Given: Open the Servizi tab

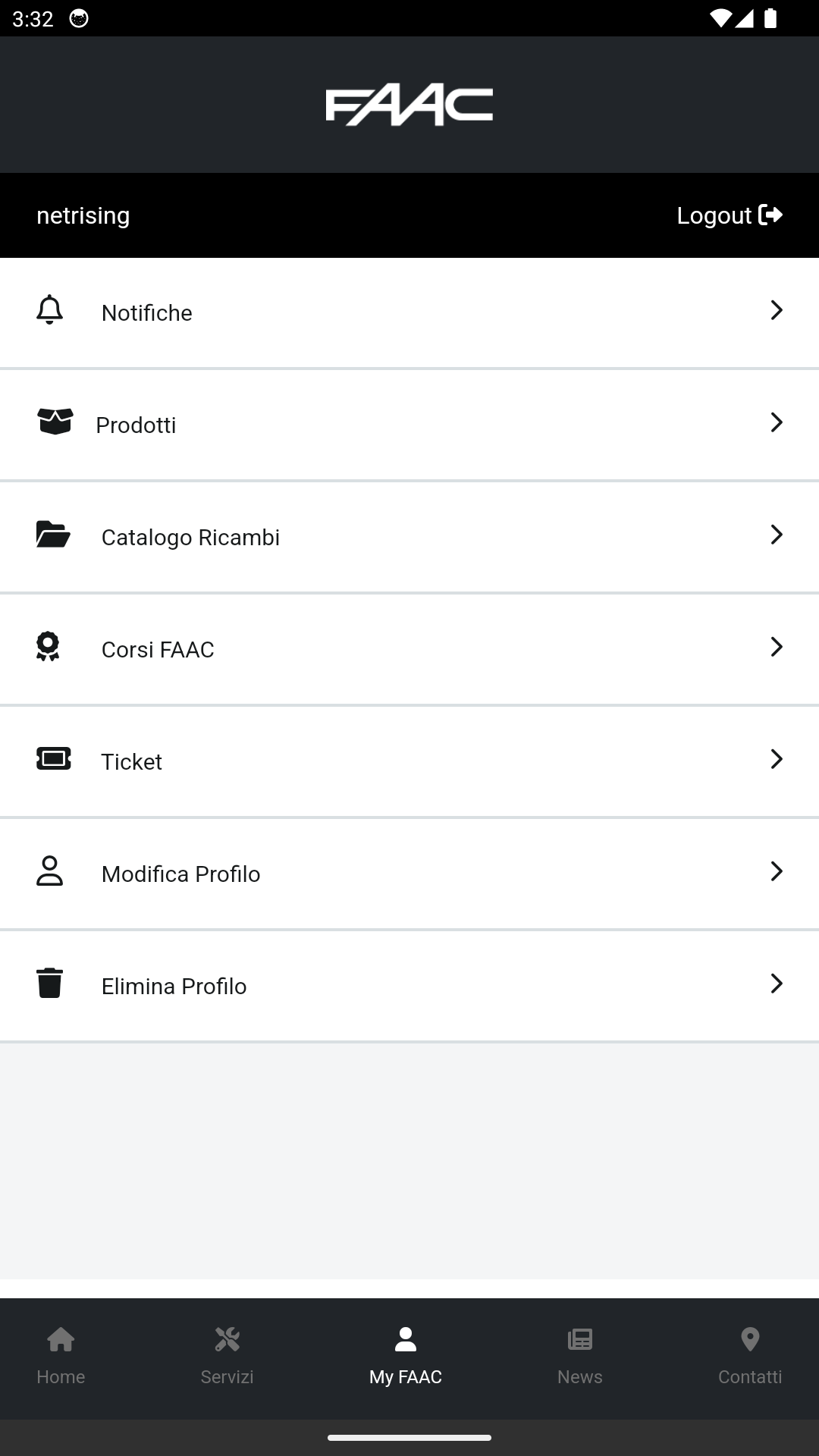Looking at the screenshot, I should pyautogui.click(x=227, y=1356).
